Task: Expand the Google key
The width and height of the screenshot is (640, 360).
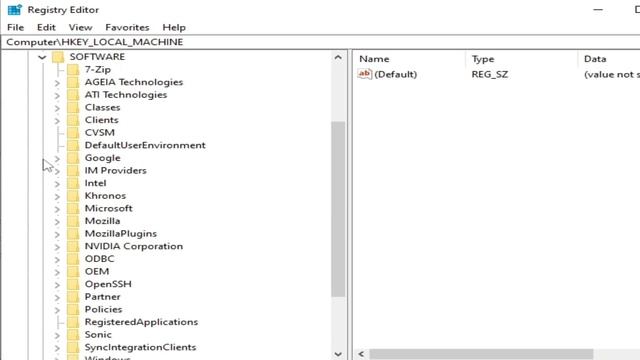Action: point(57,159)
